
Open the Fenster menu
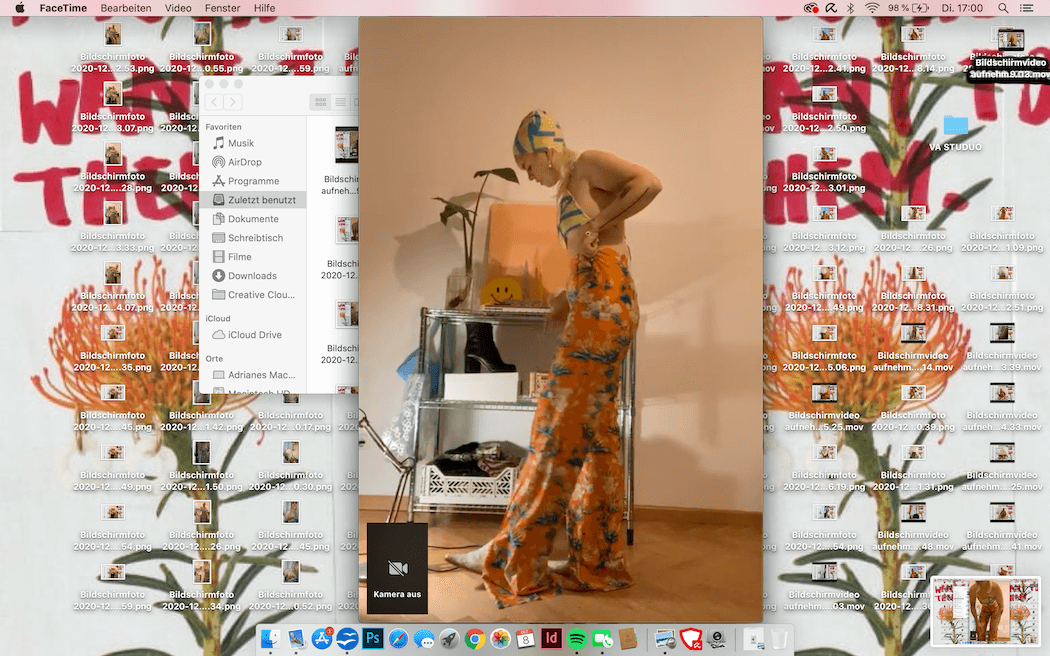(223, 8)
